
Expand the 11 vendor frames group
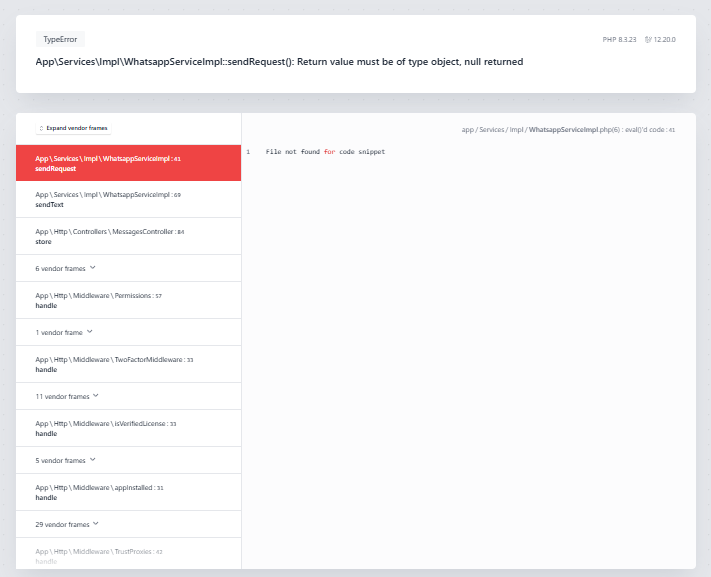click(128, 396)
